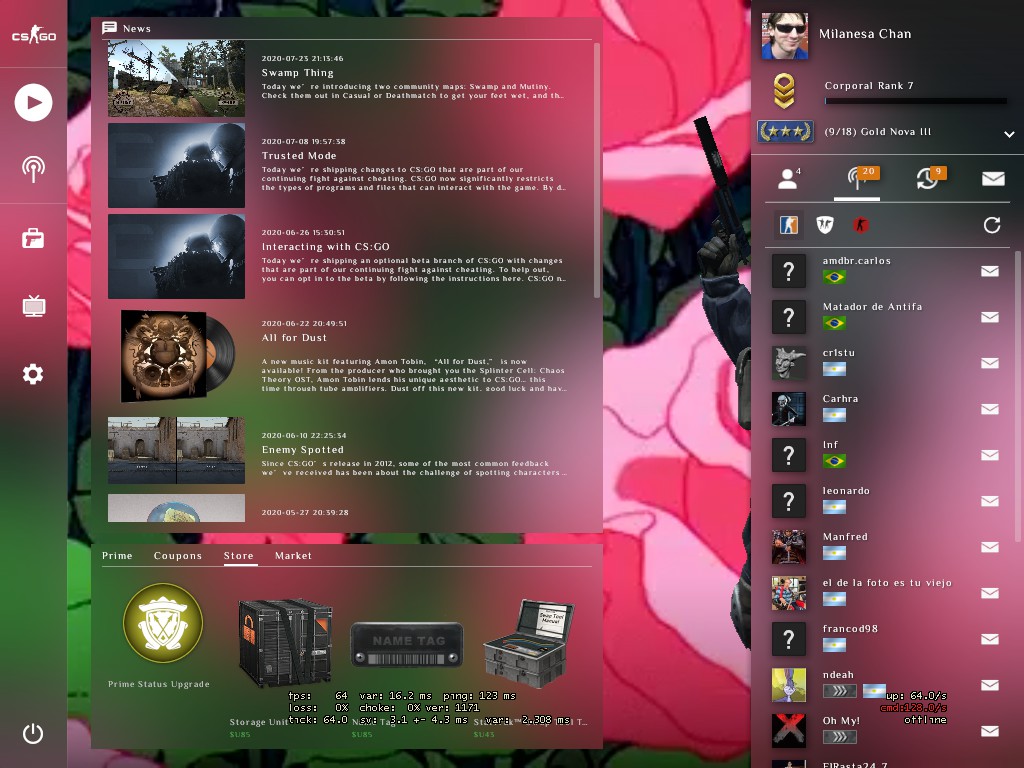1024x768 pixels.
Task: Send invite to ndeah
Action: click(x=990, y=685)
